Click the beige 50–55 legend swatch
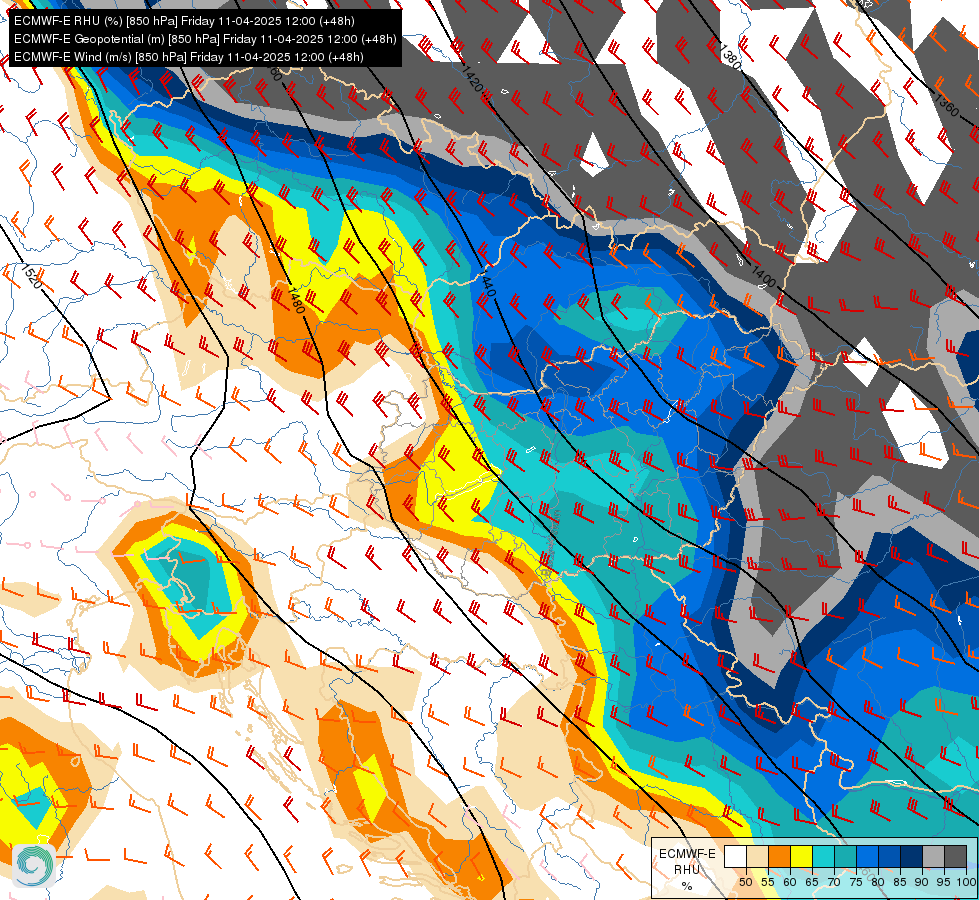 757,856
